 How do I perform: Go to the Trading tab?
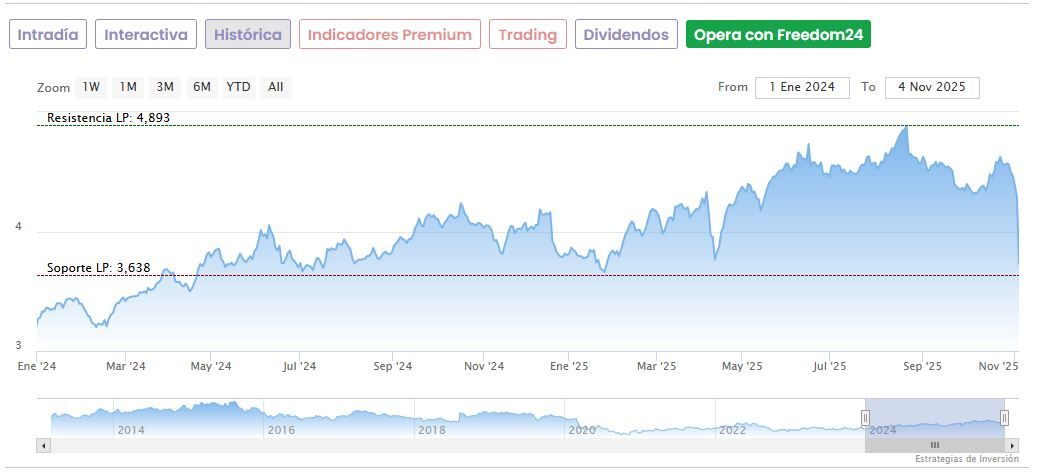[527, 35]
